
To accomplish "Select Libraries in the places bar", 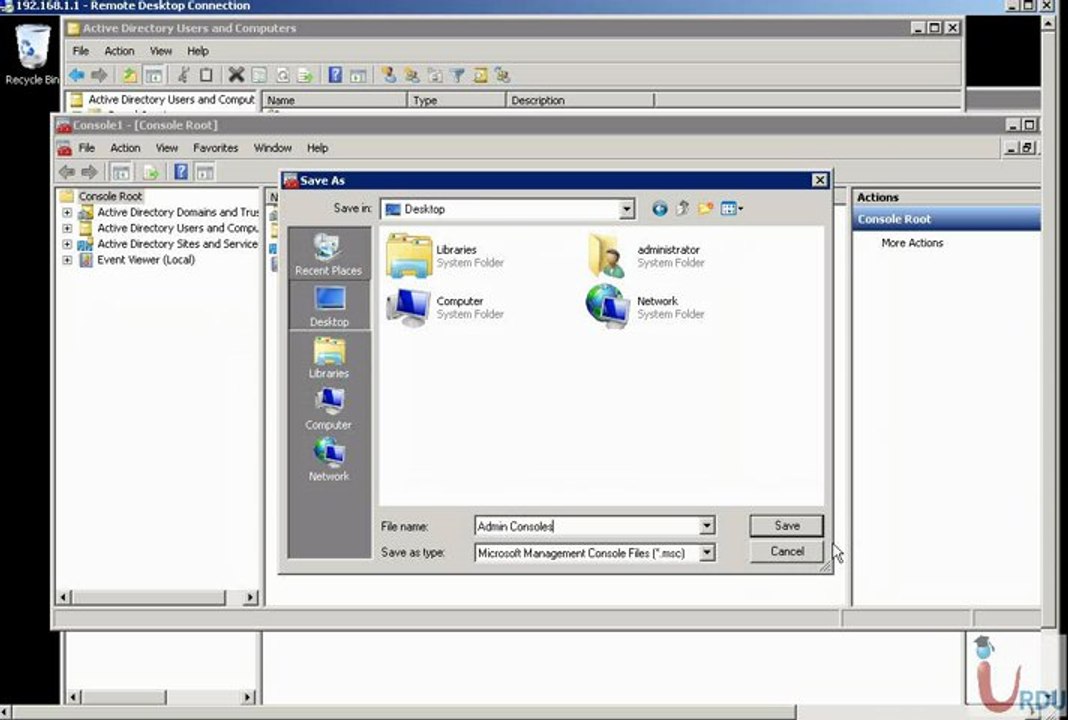I will pyautogui.click(x=329, y=357).
